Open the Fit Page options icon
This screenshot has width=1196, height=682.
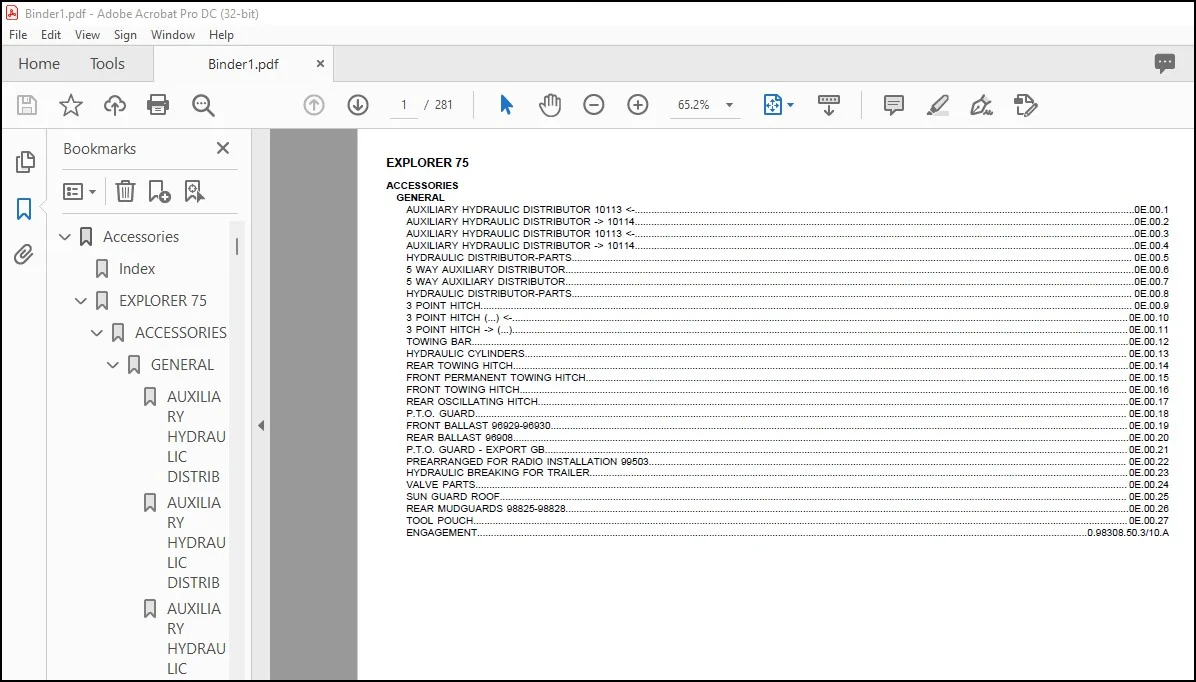[773, 105]
